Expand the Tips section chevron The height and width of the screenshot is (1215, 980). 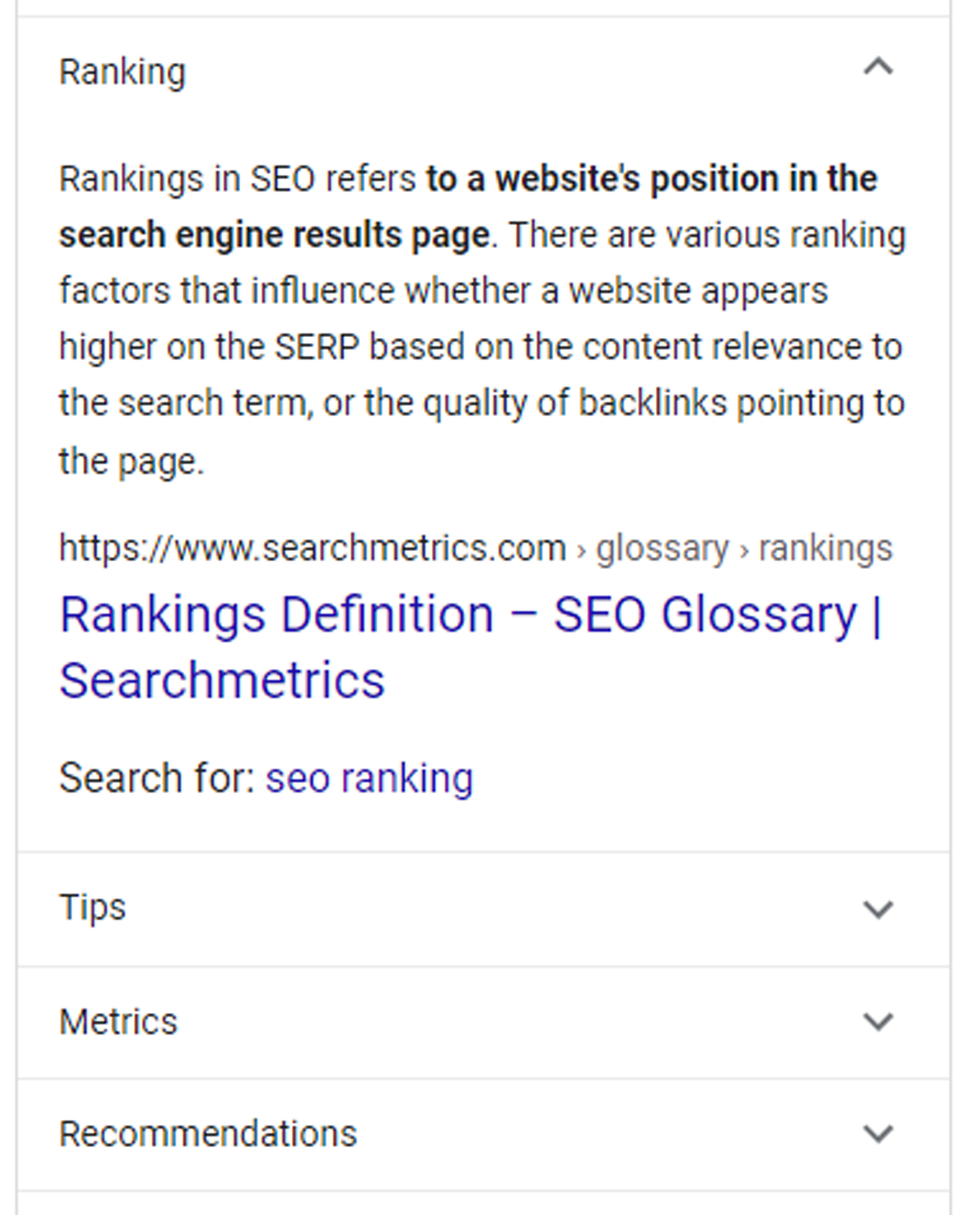(877, 909)
